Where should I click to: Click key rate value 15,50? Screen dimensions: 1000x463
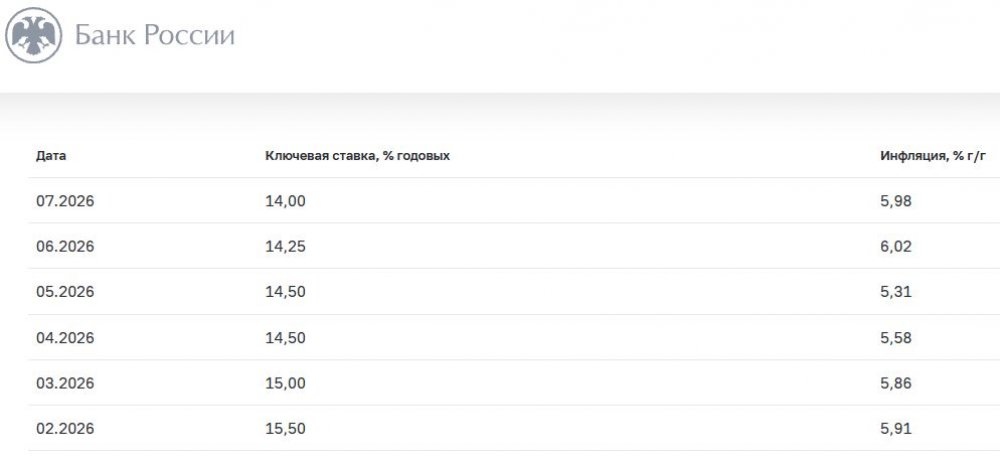click(285, 429)
